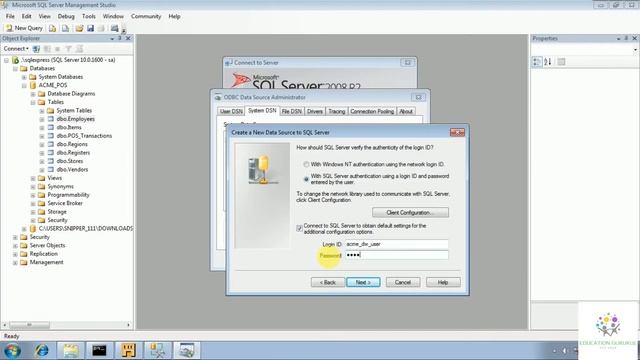This screenshot has height=360, width=640.
Task: Open the Community menu
Action: (x=146, y=16)
